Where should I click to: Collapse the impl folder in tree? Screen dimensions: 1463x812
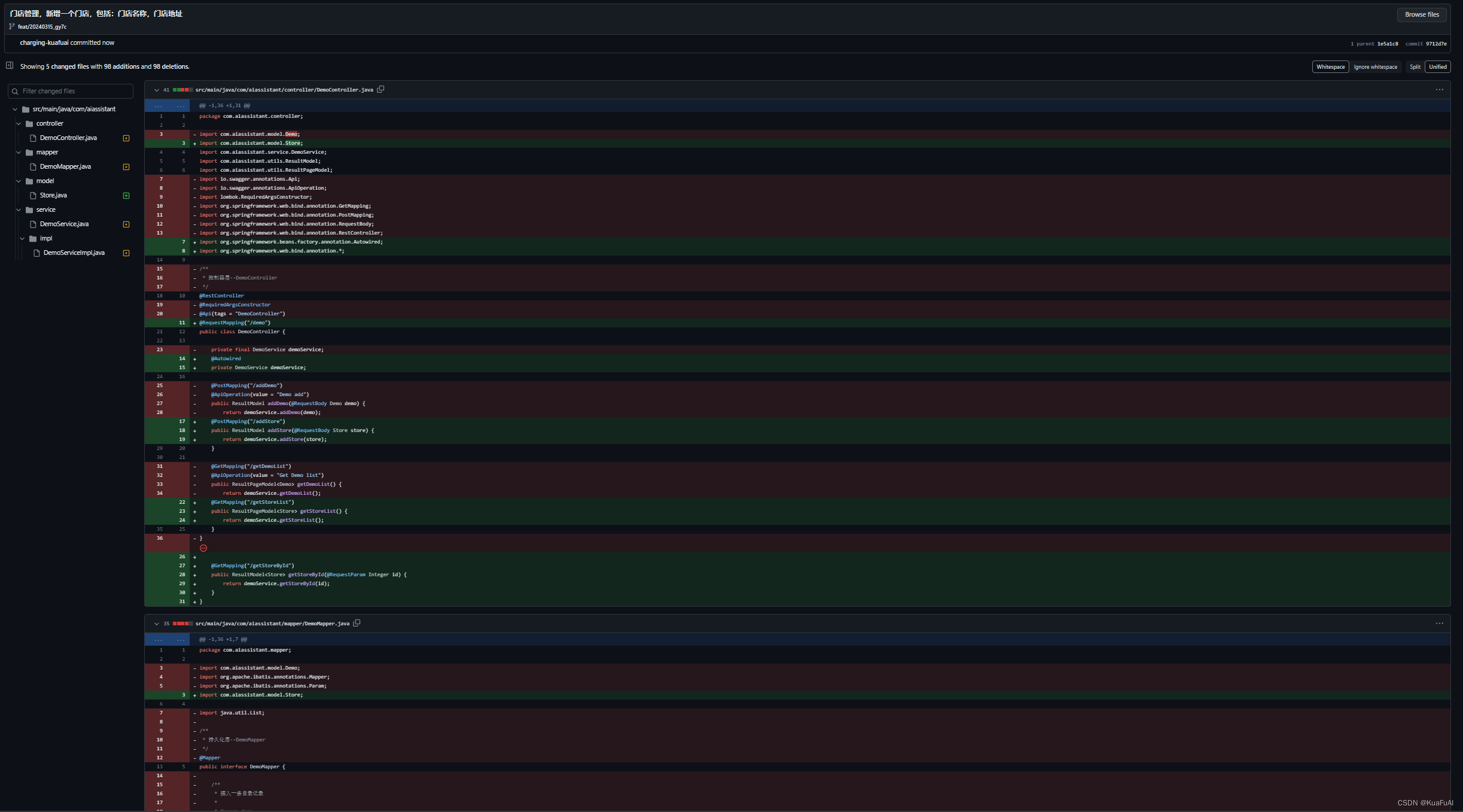(22, 239)
